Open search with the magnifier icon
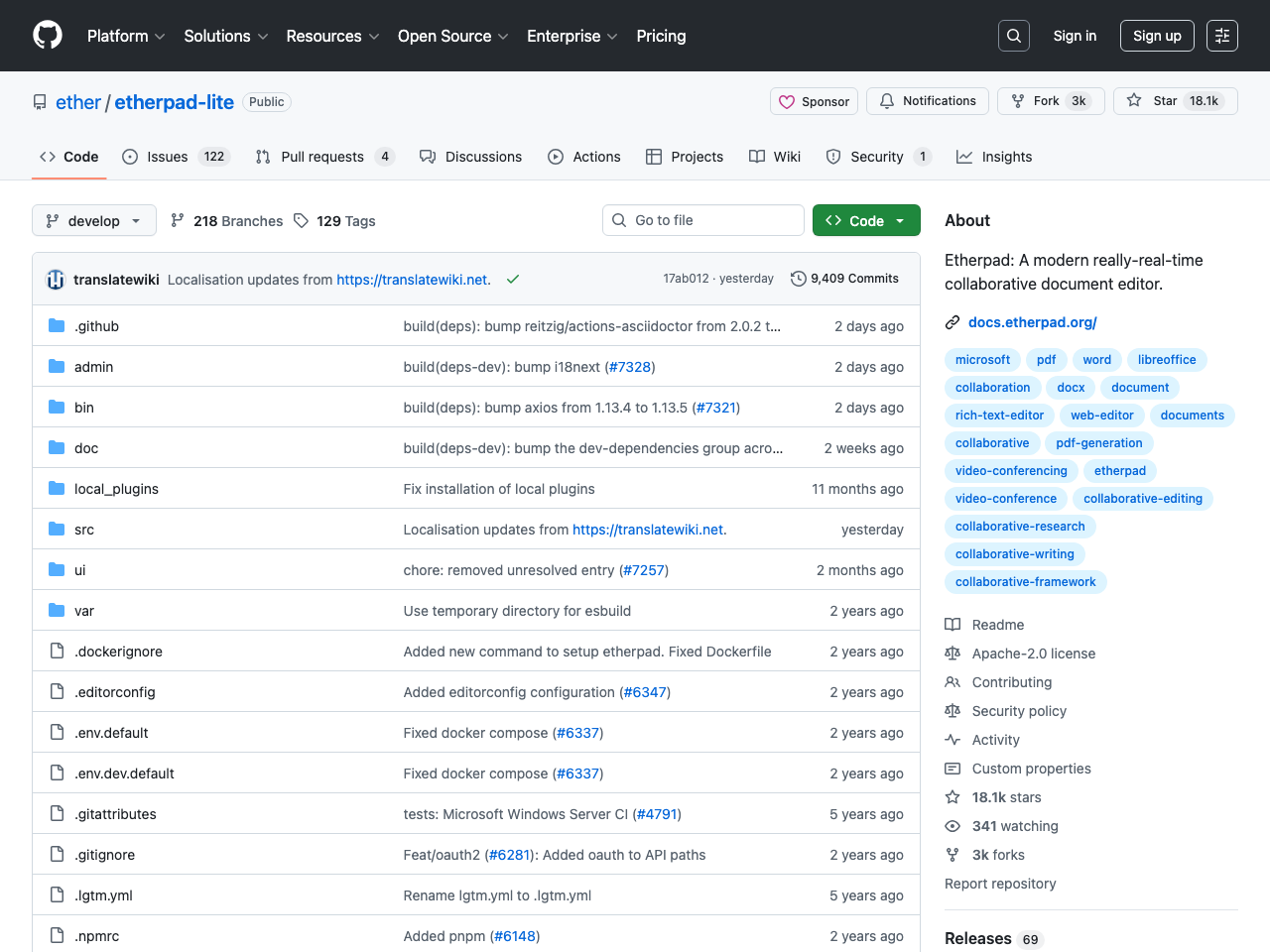 (1013, 36)
